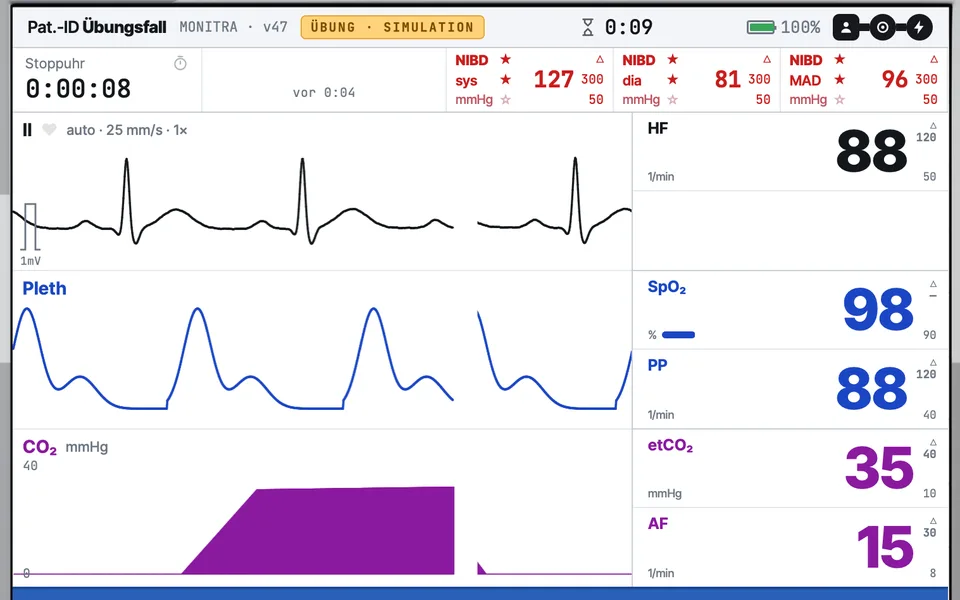The width and height of the screenshot is (960, 600).
Task: Click HF upper alarm limit 120
Action: [926, 137]
